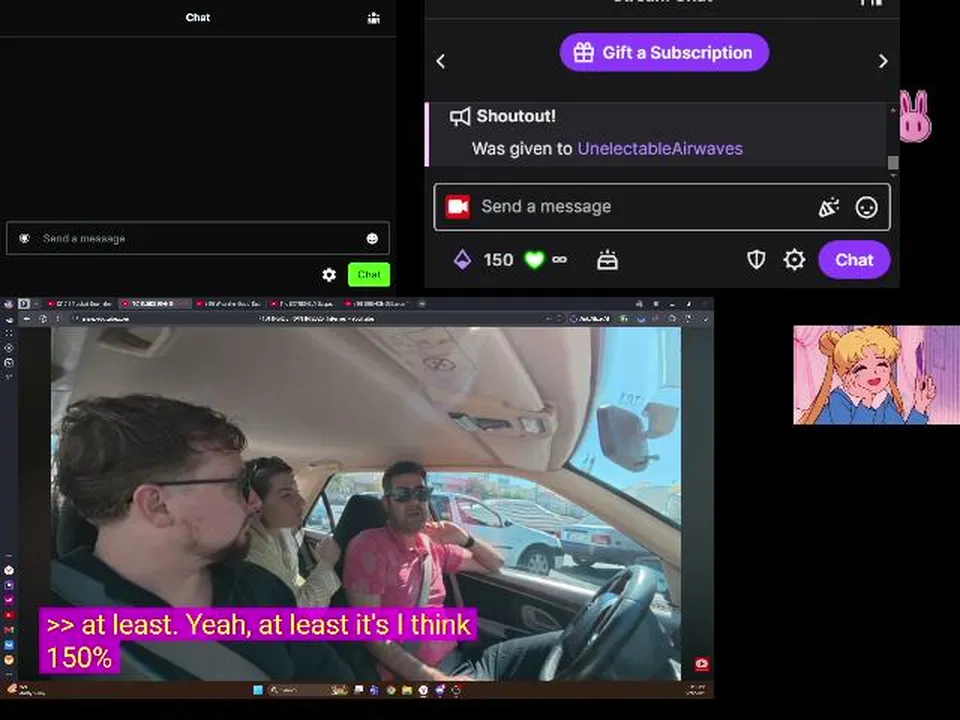Click the Gift a Subscription button
The image size is (960, 720).
(x=664, y=53)
